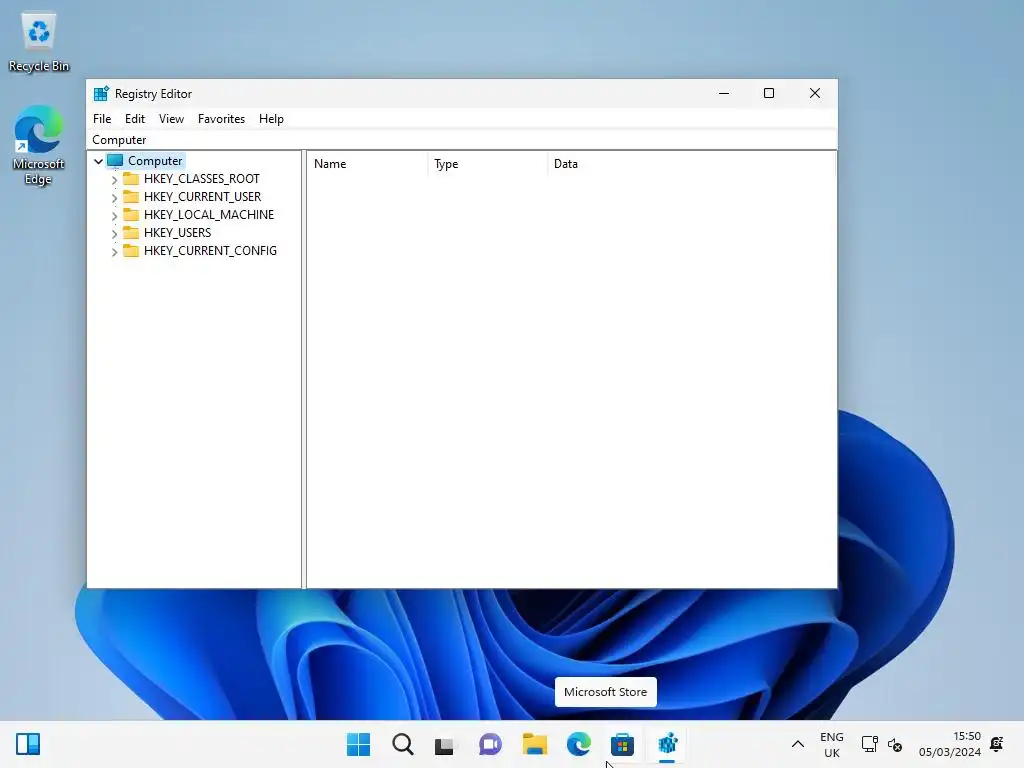Select Microsoft Edge desktop shortcut
The image size is (1024, 768).
(x=39, y=145)
